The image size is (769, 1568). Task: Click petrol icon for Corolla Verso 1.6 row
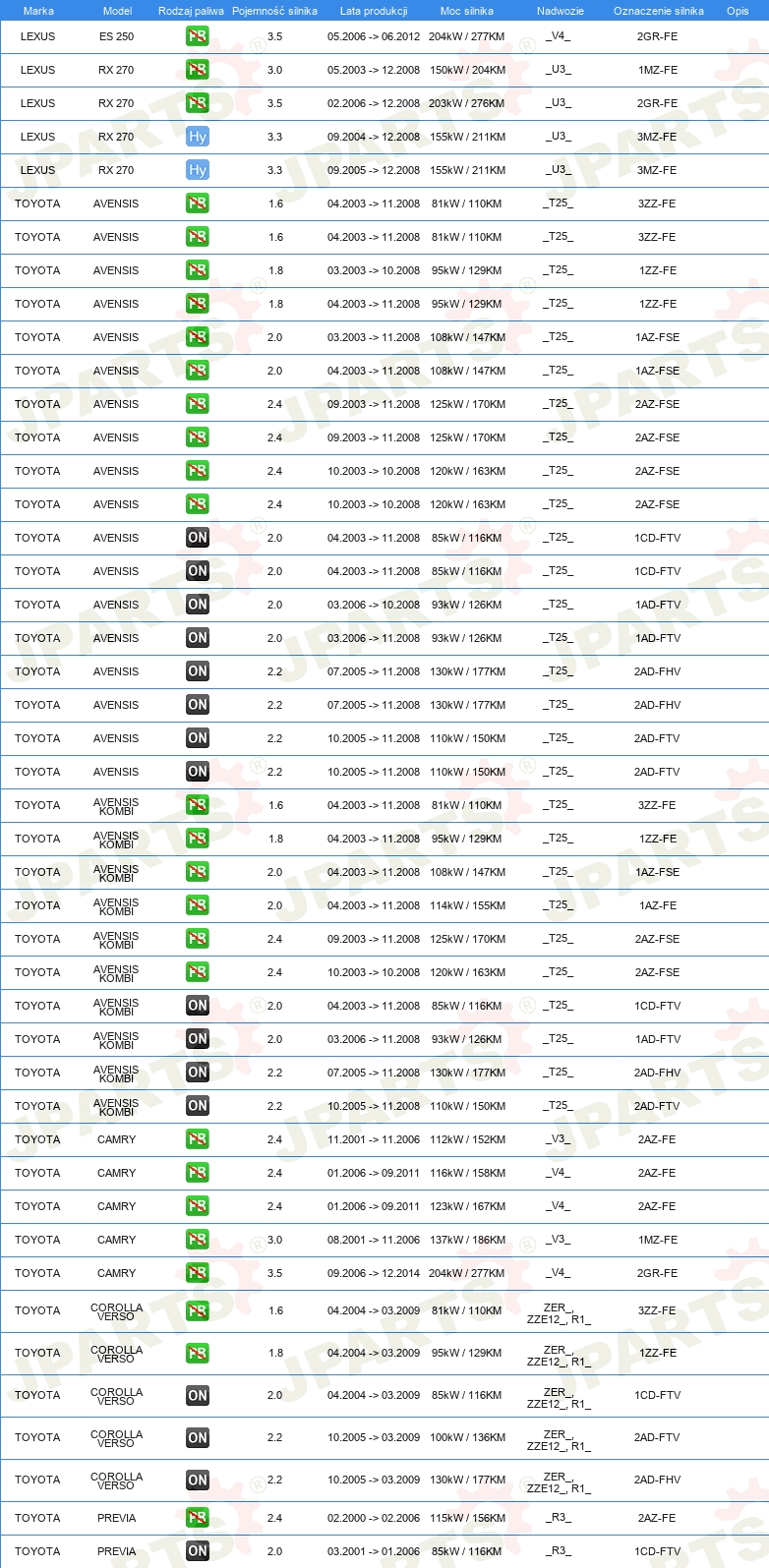pos(198,1311)
